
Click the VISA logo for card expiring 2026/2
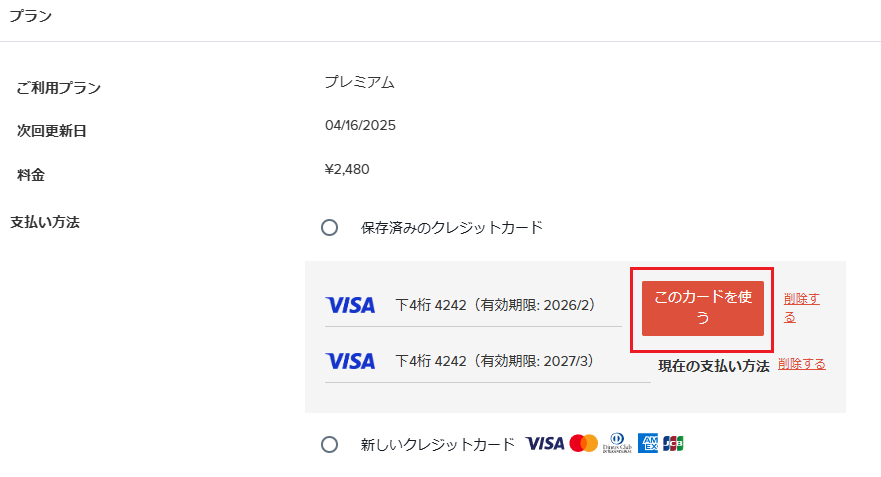(350, 305)
